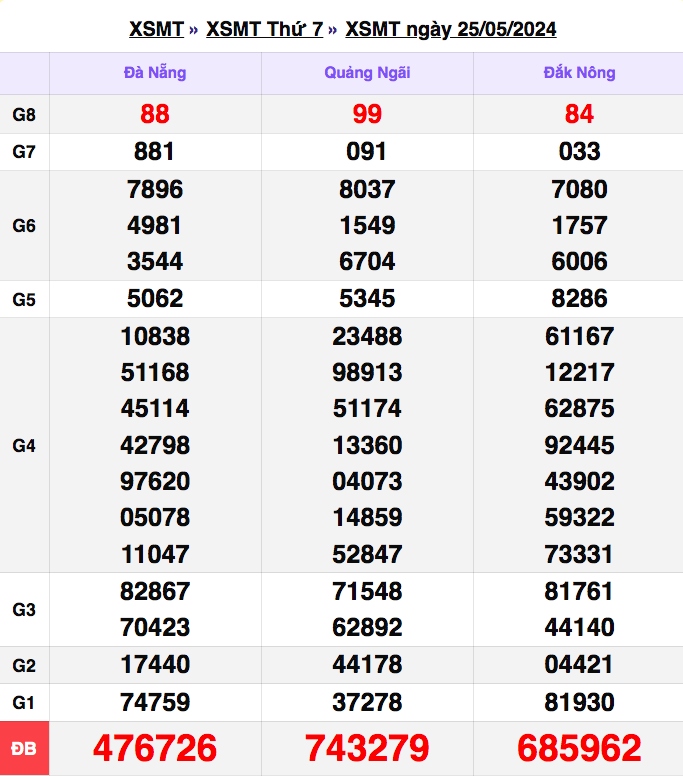Viewport: 683px width, 776px height.
Task: Select Đà Nẵng special prize 476726
Action: pos(155,748)
